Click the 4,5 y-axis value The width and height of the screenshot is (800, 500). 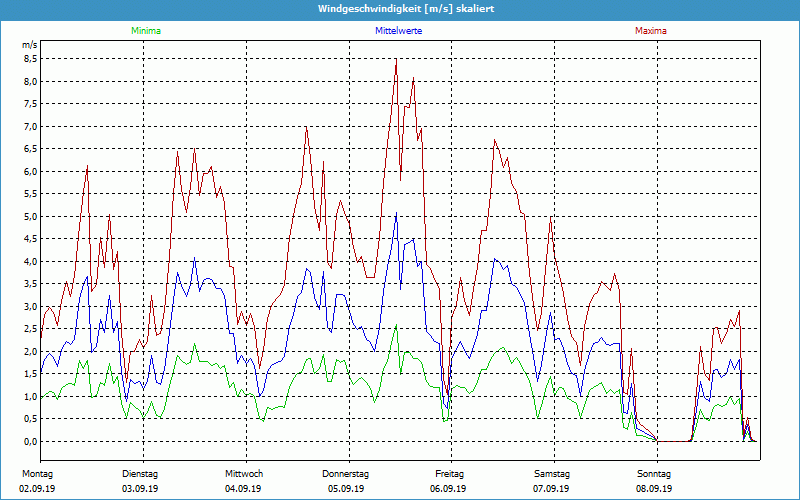tap(31, 239)
